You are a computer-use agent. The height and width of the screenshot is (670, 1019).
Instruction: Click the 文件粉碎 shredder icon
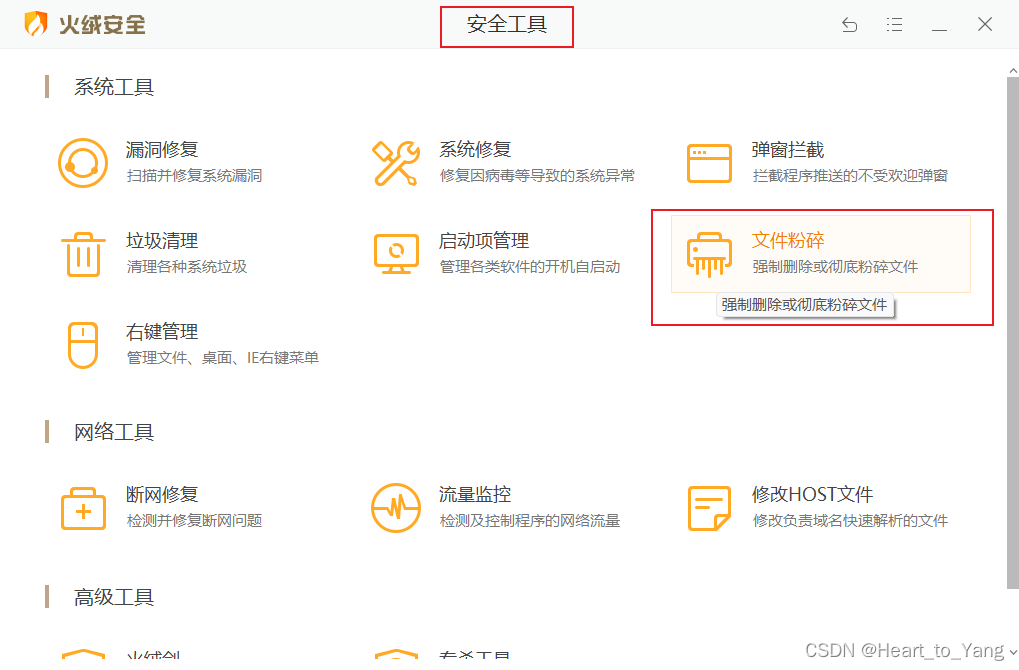[709, 255]
